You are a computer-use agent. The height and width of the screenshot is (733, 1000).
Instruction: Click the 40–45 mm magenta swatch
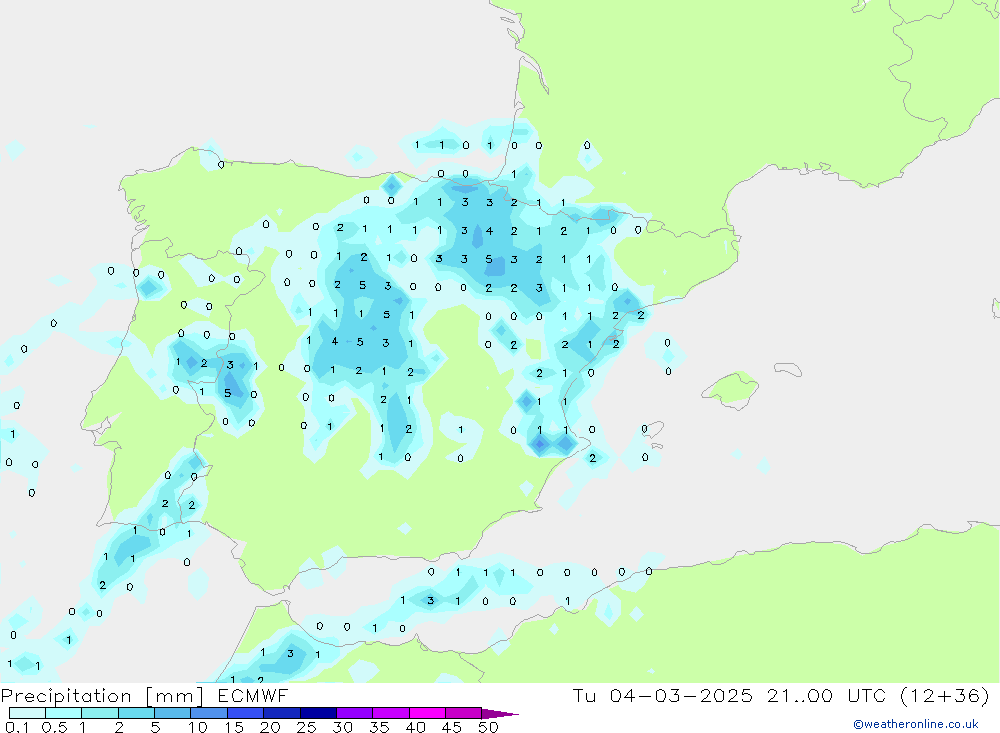coord(427,713)
